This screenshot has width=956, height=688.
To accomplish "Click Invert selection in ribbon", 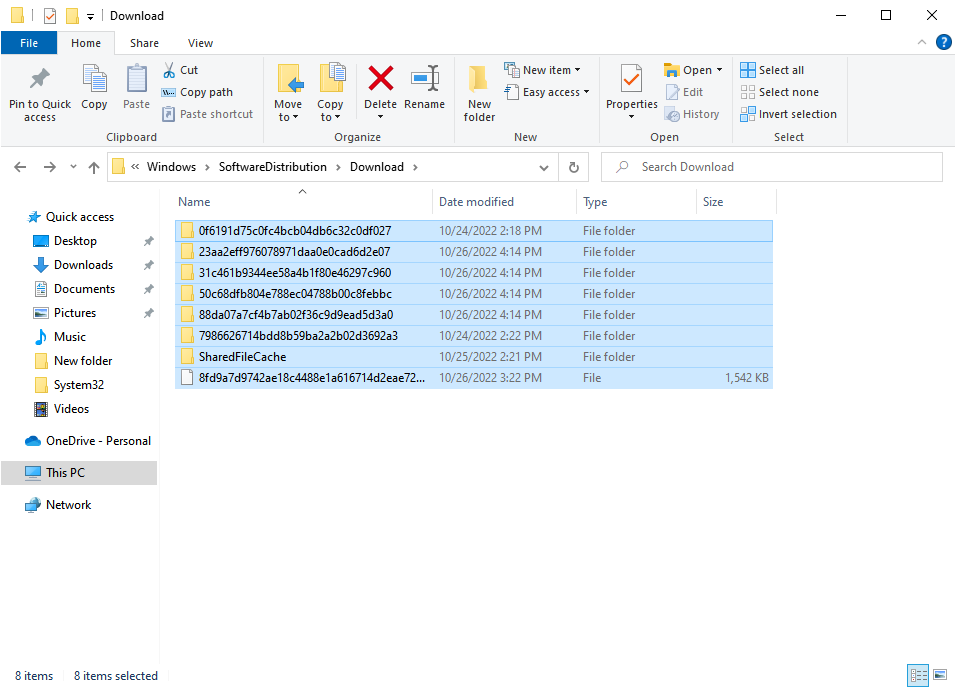I will [788, 114].
